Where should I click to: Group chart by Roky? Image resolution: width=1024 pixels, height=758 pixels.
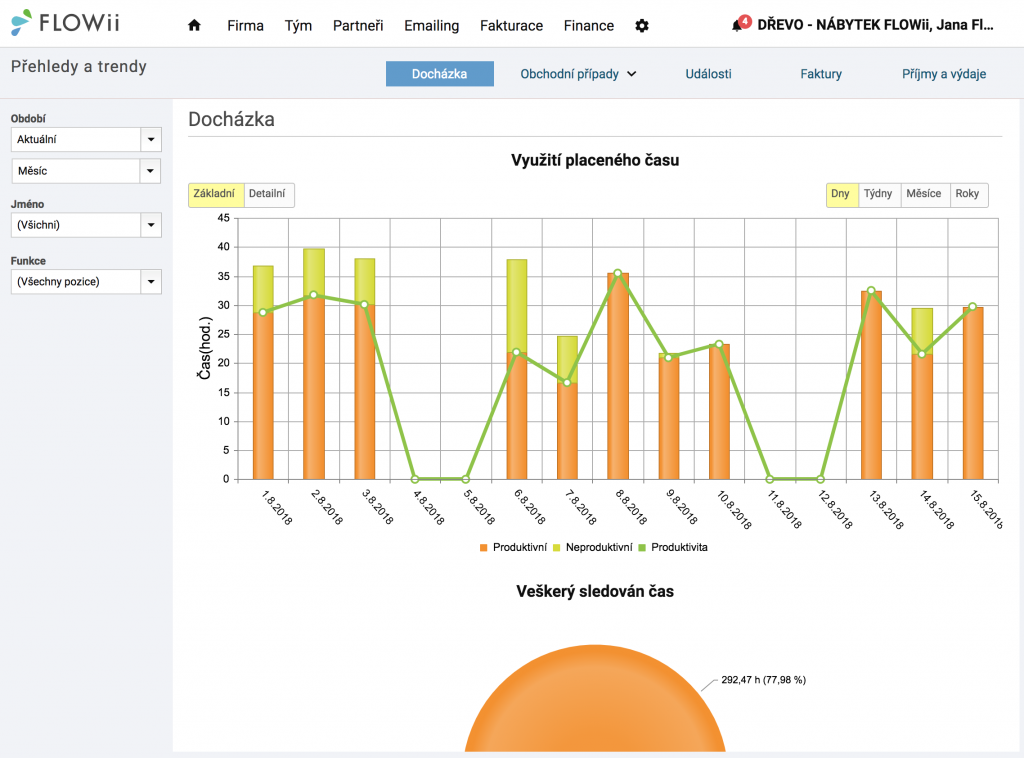pos(968,195)
